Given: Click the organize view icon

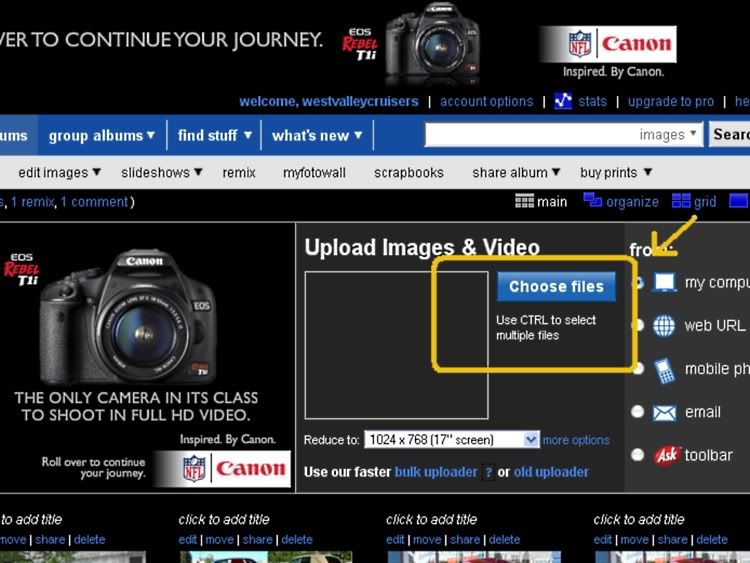Looking at the screenshot, I should click(593, 200).
